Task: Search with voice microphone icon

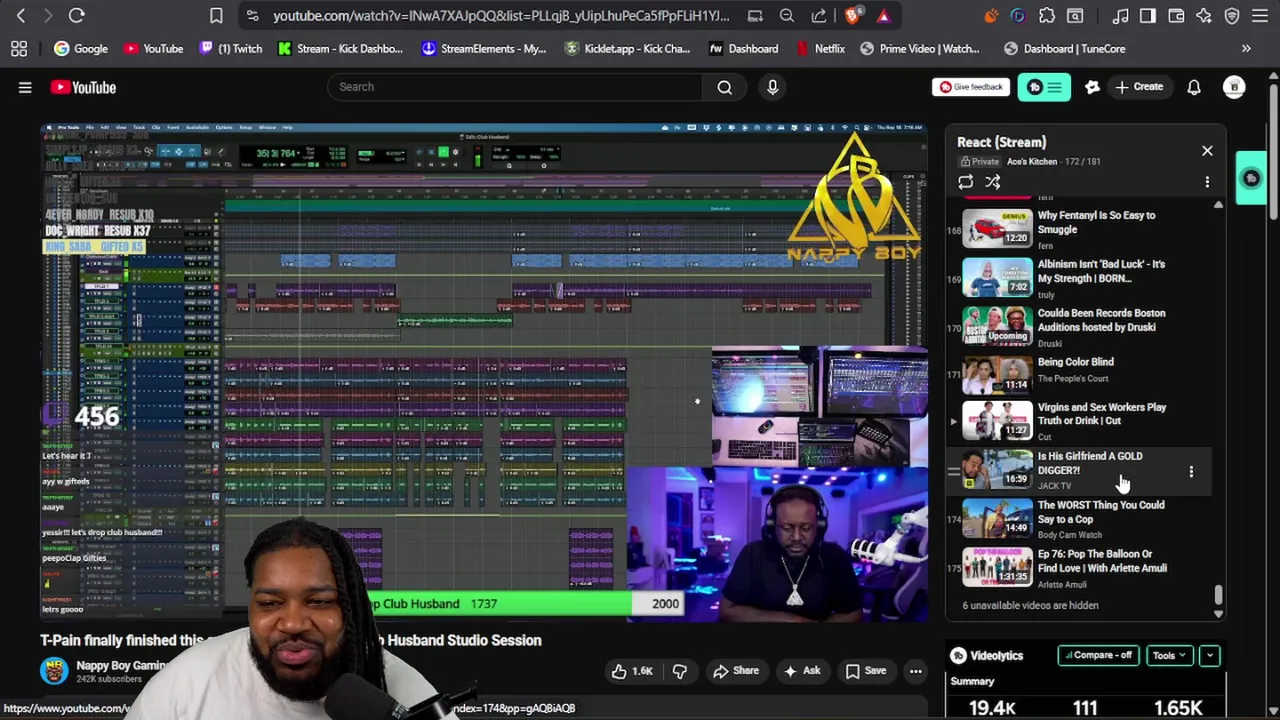Action: click(772, 87)
